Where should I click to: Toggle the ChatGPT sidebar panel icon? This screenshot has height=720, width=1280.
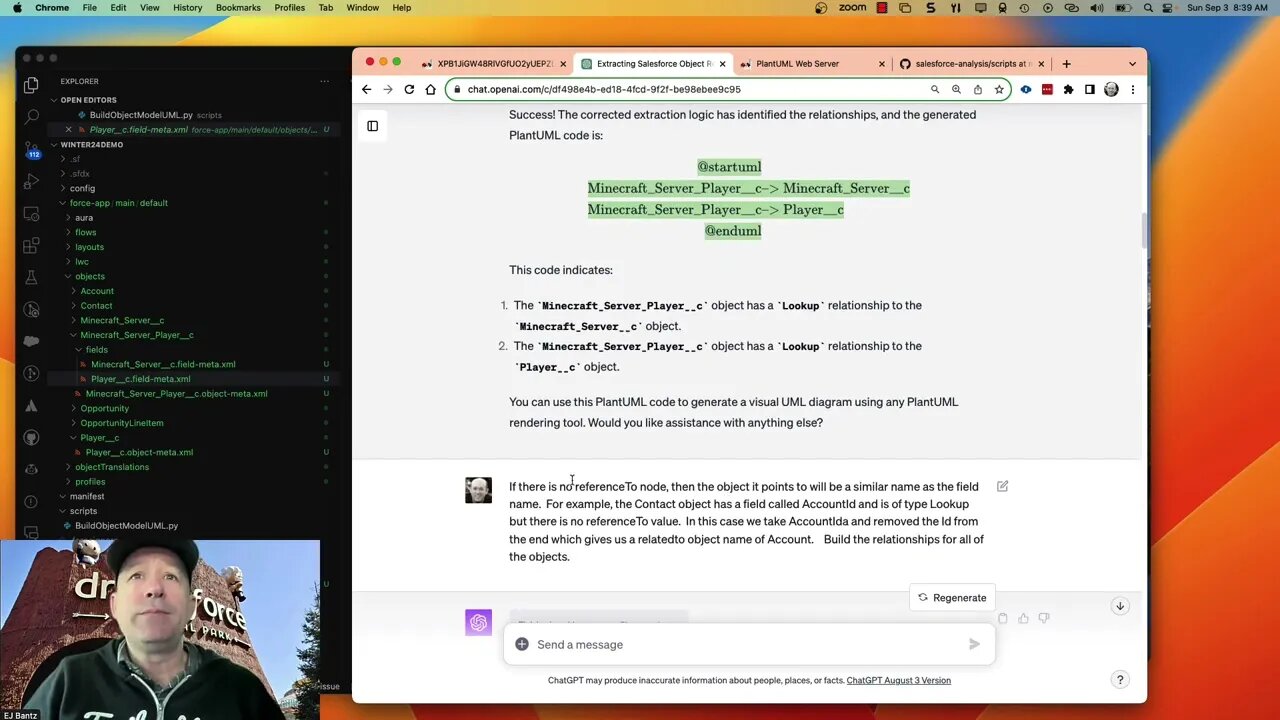(x=372, y=126)
